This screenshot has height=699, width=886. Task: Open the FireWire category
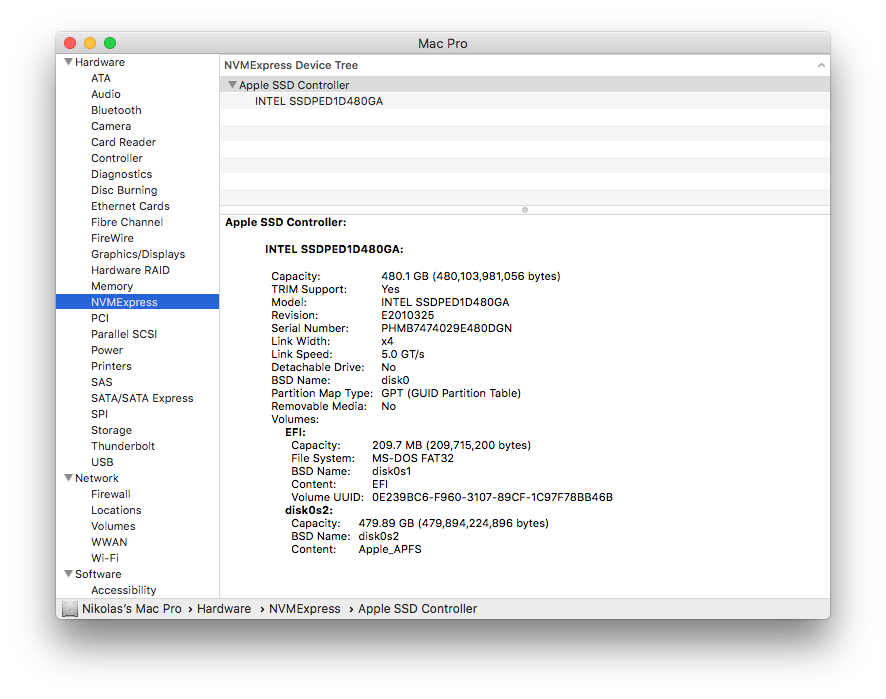(112, 238)
